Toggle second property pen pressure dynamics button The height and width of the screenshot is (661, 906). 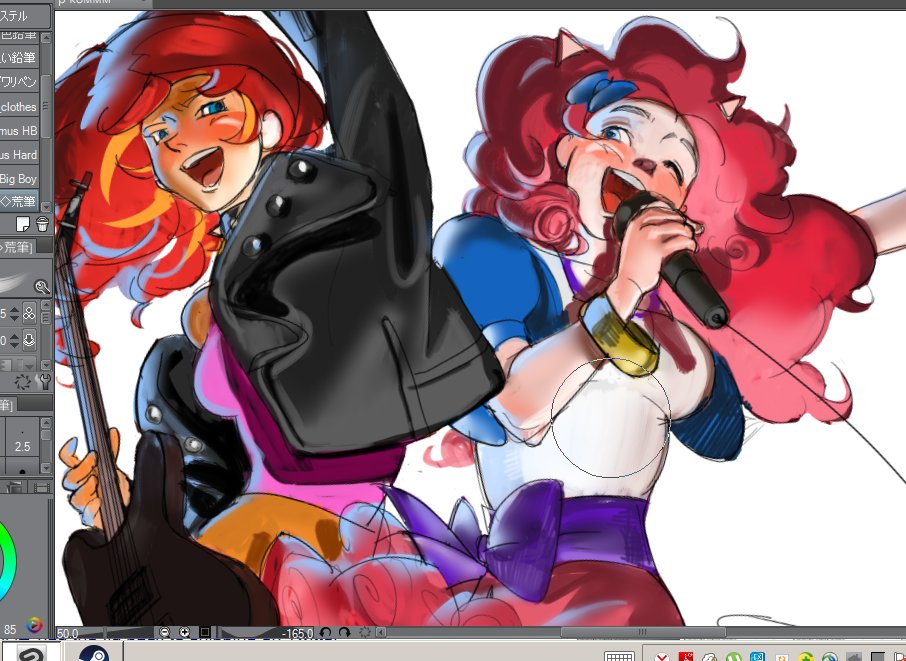(29, 340)
